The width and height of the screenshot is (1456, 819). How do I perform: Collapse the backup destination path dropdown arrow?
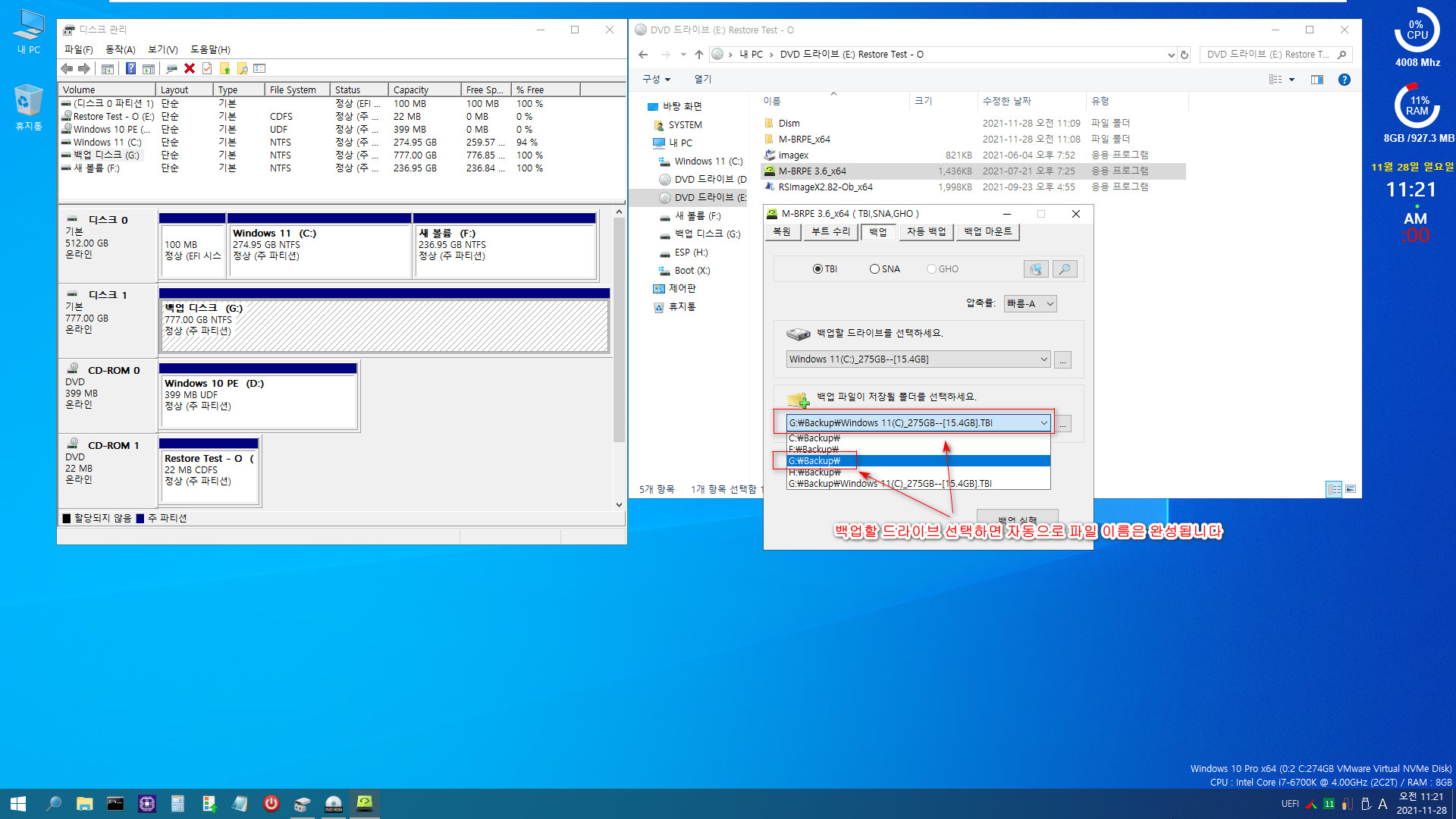click(x=1043, y=423)
